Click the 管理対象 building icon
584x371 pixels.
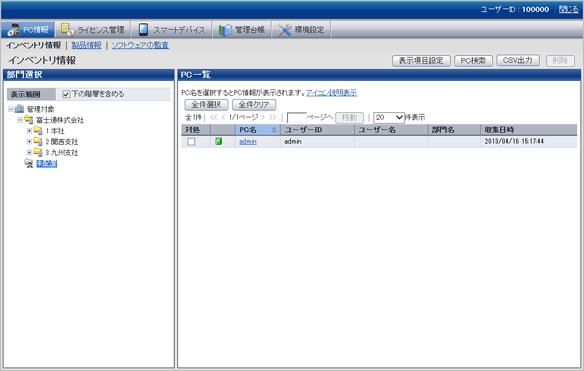click(x=19, y=109)
